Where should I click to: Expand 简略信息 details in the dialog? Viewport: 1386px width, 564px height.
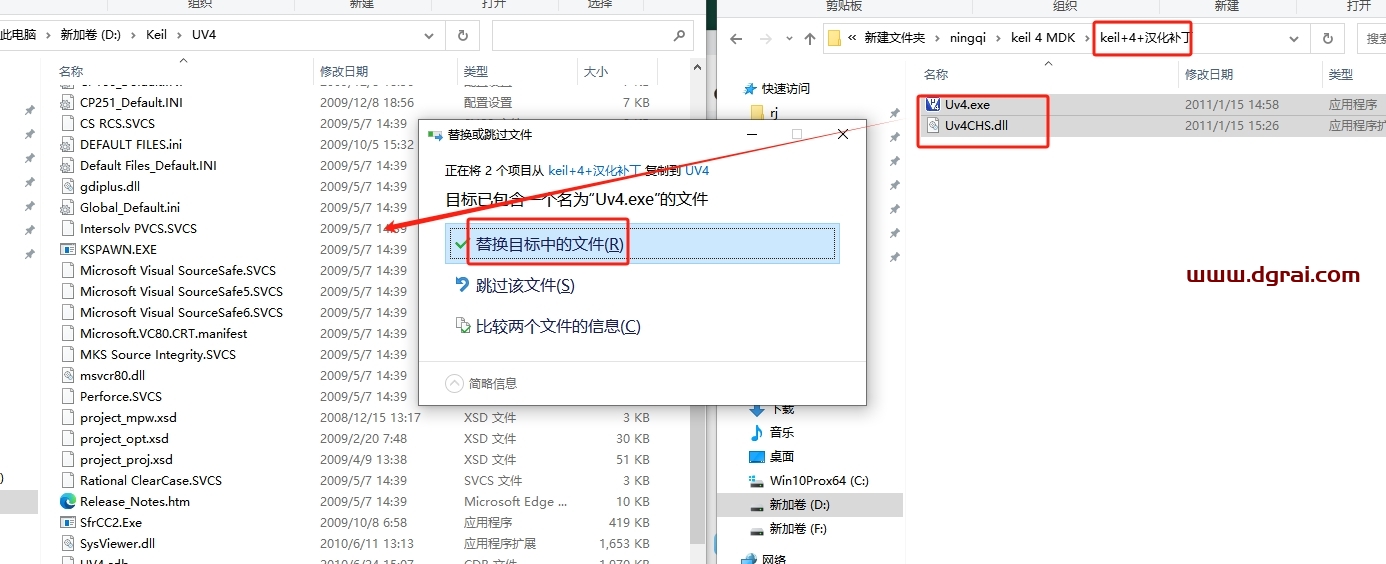(455, 383)
